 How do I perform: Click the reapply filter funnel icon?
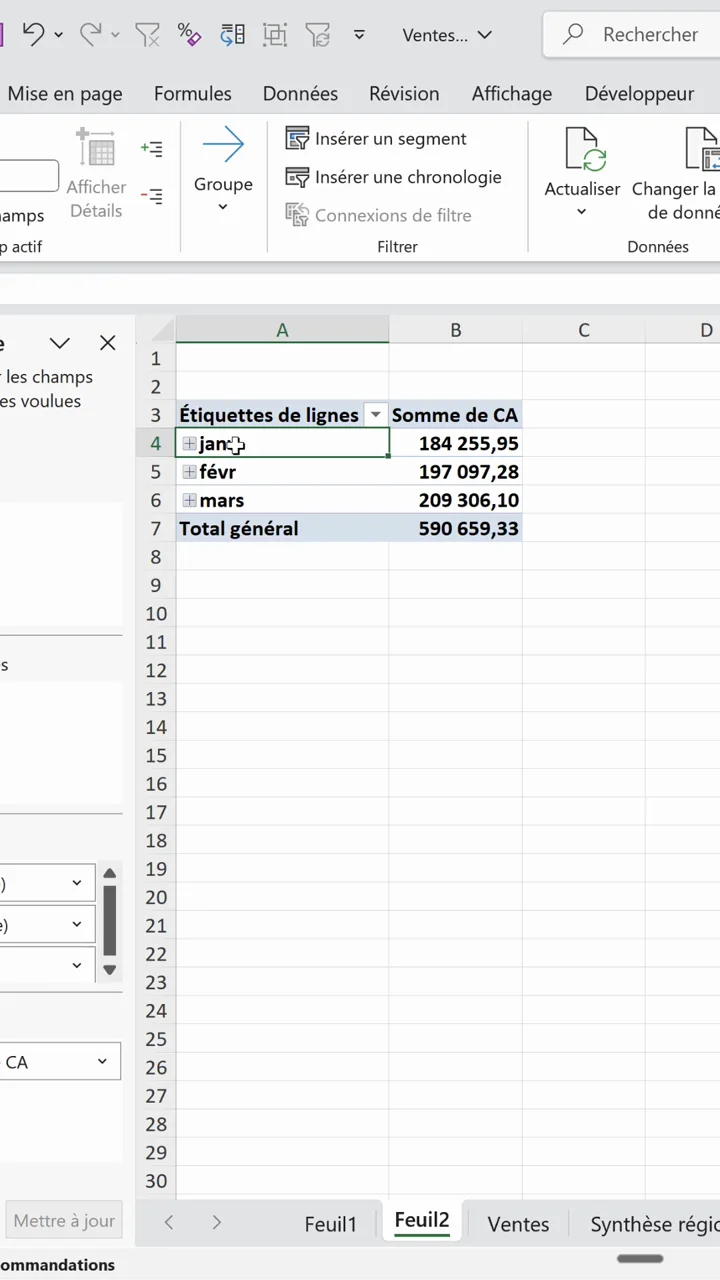[318, 35]
